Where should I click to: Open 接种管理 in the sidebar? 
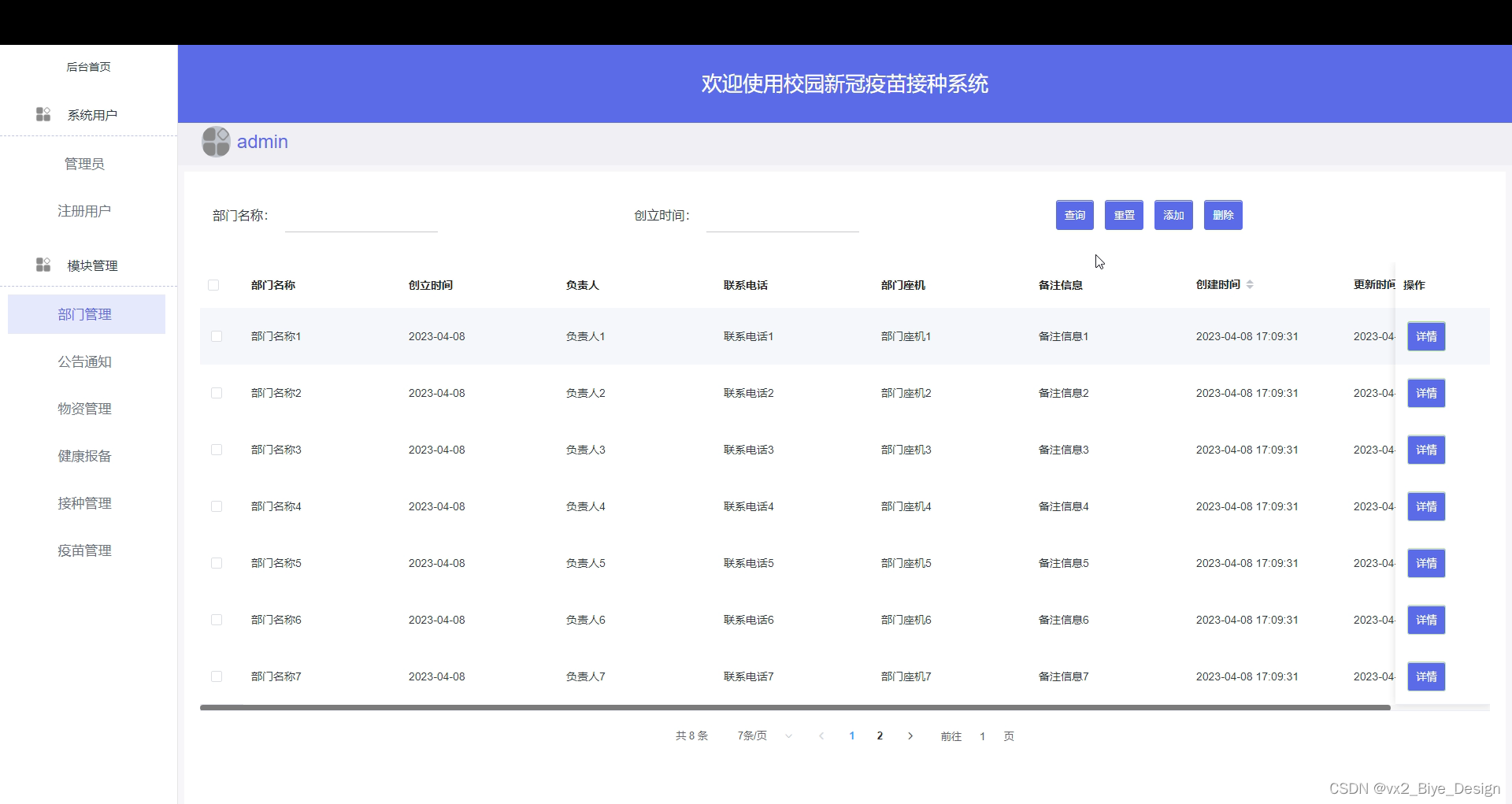84,503
